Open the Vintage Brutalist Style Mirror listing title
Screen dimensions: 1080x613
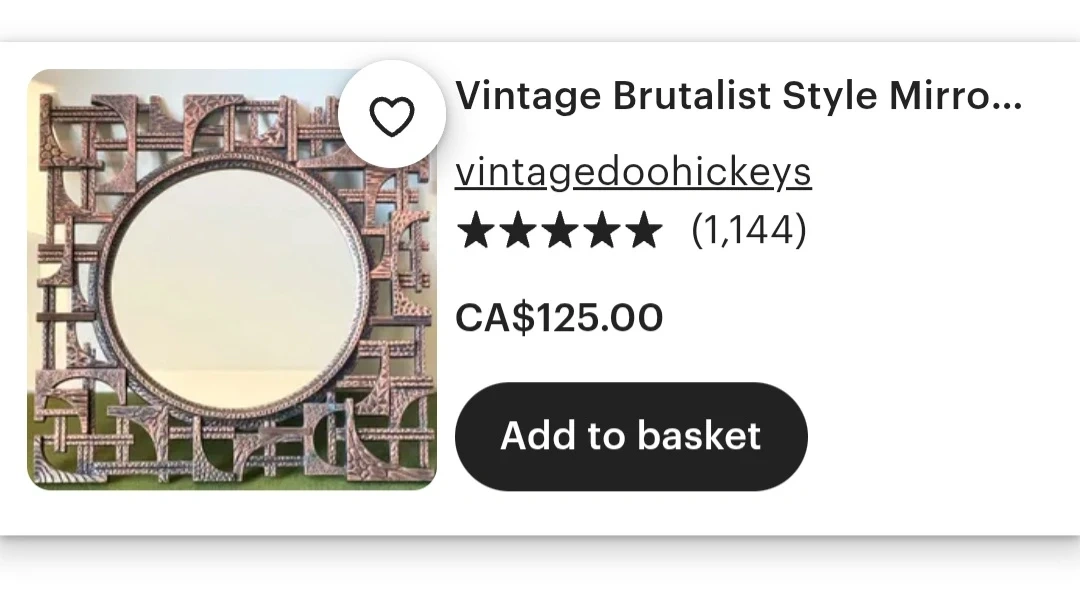click(738, 96)
